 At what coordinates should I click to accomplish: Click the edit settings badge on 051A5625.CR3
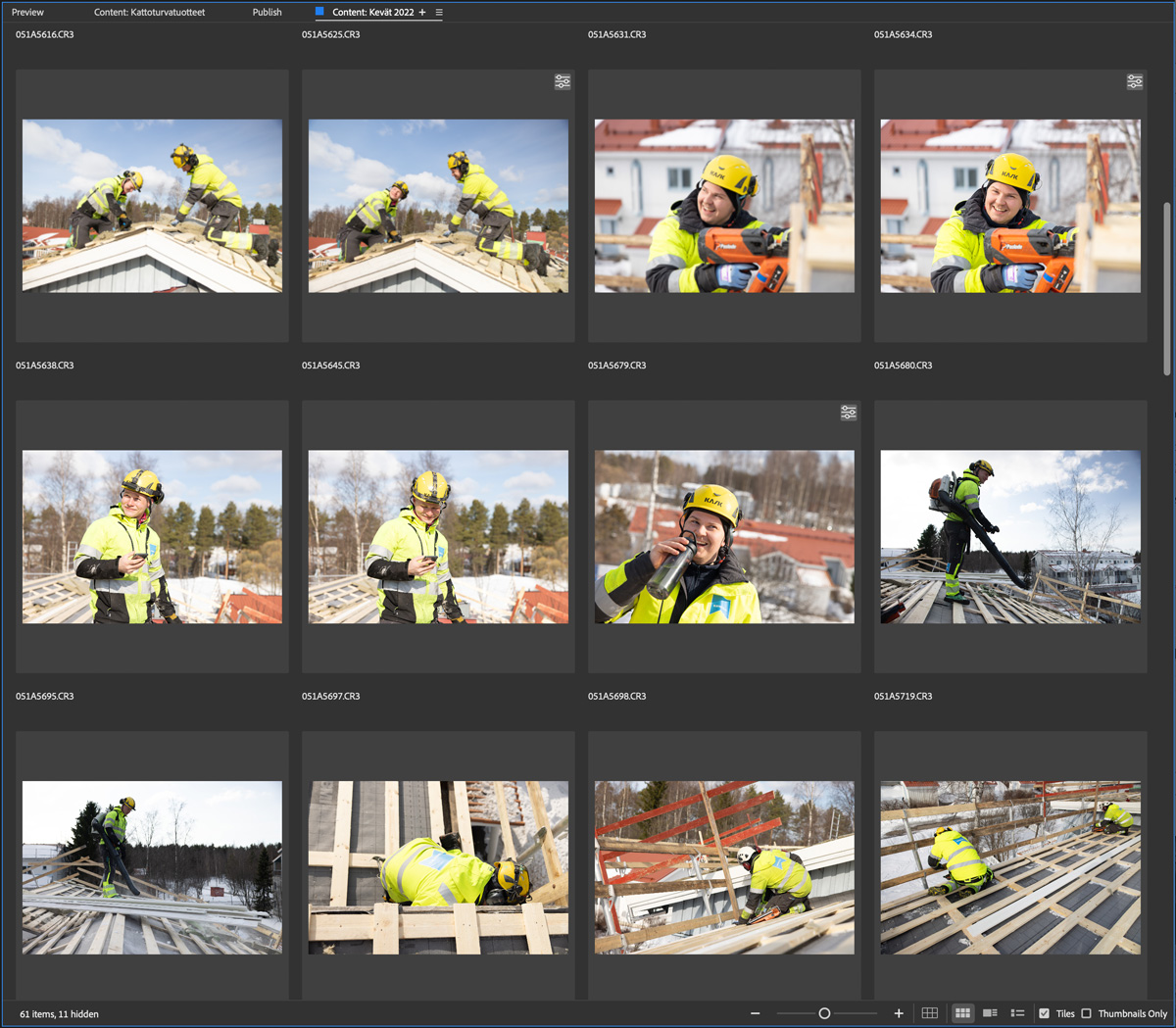point(563,82)
